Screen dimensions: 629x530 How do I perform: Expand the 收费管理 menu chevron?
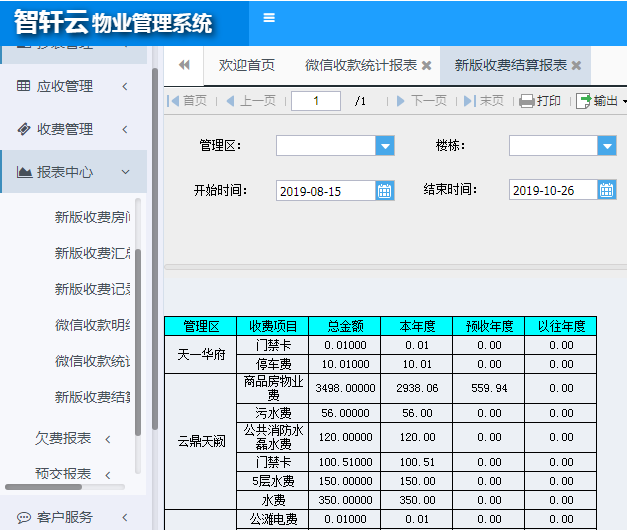pos(125,129)
